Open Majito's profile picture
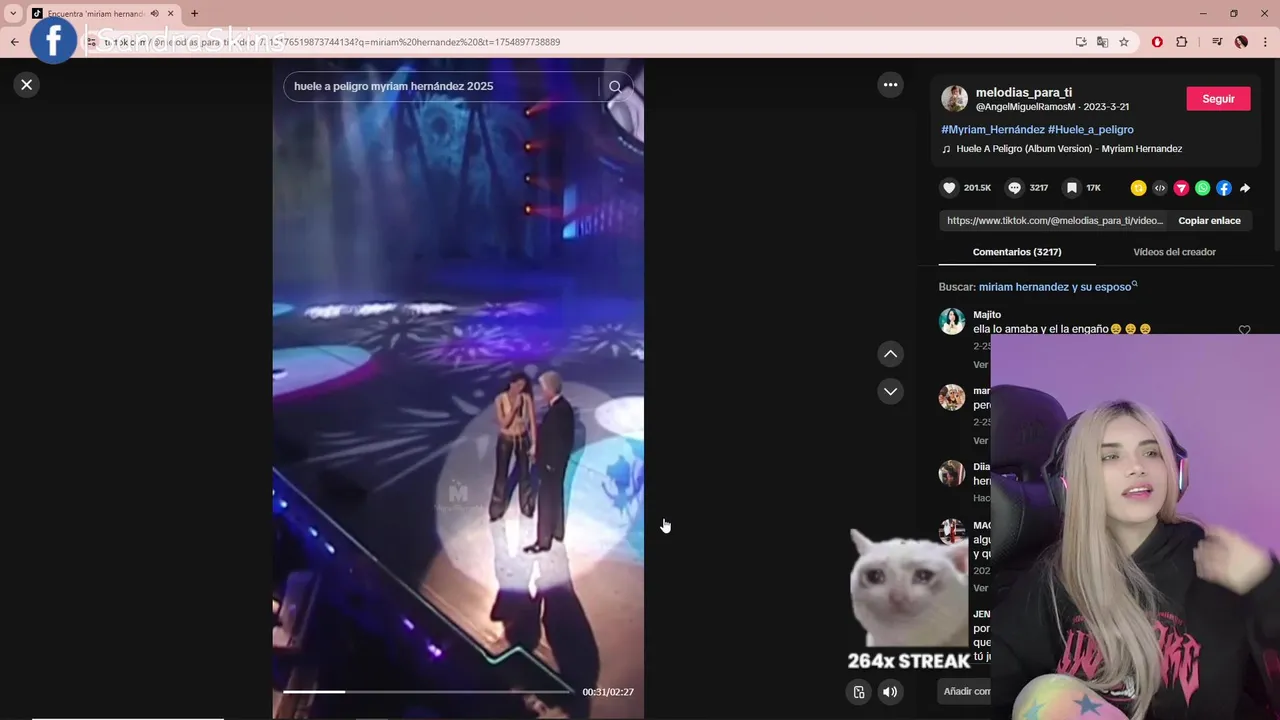The width and height of the screenshot is (1280, 720). pyautogui.click(x=952, y=321)
